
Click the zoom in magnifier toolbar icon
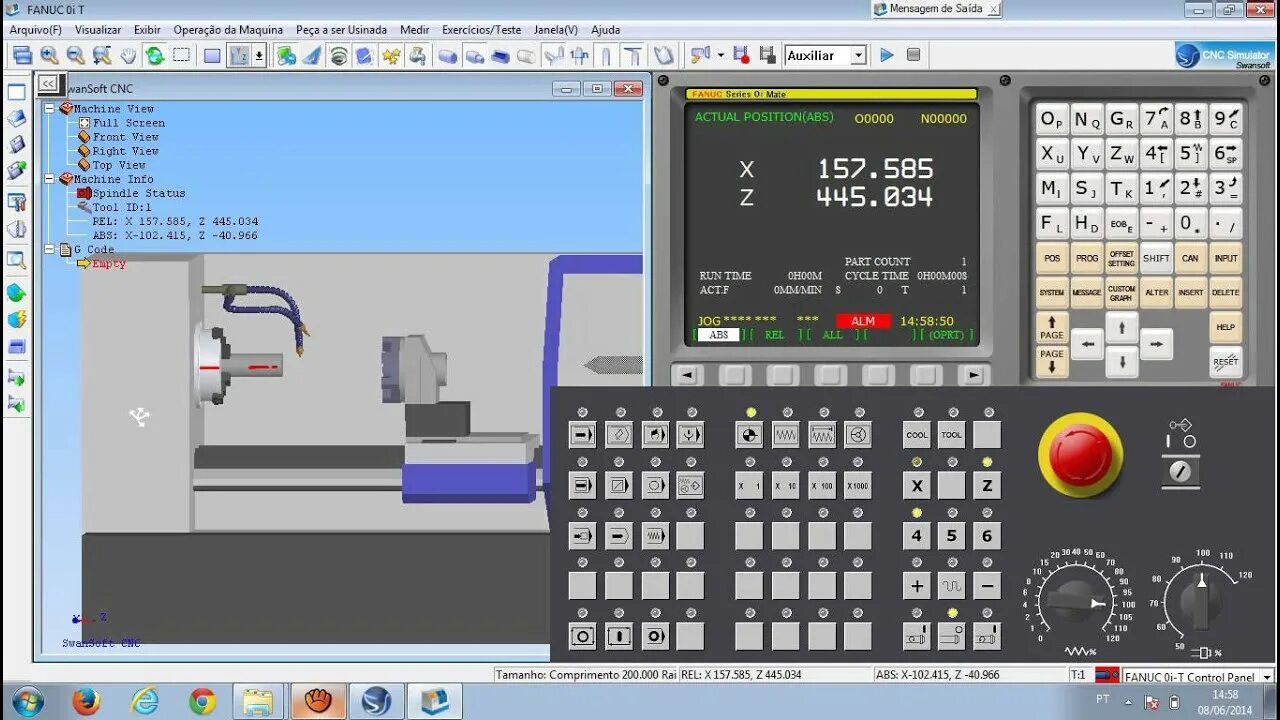coord(49,56)
